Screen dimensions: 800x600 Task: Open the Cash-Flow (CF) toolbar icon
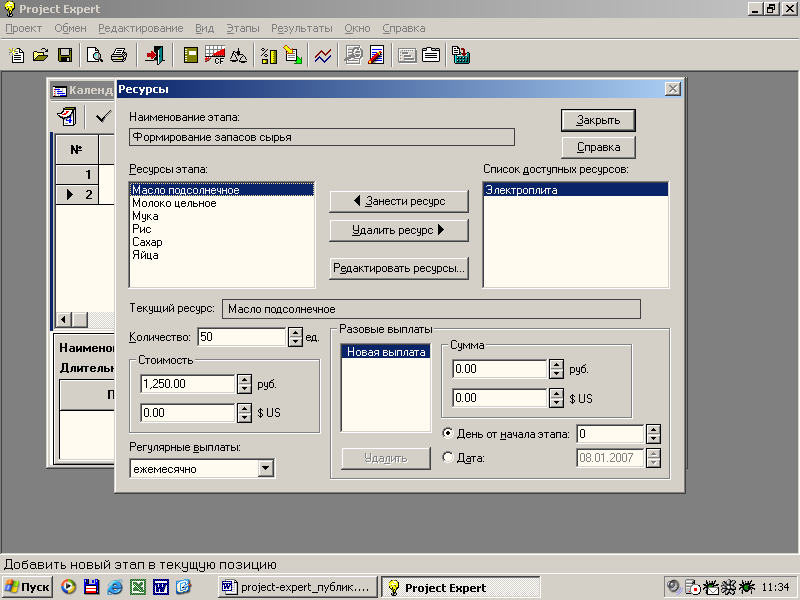click(x=215, y=55)
